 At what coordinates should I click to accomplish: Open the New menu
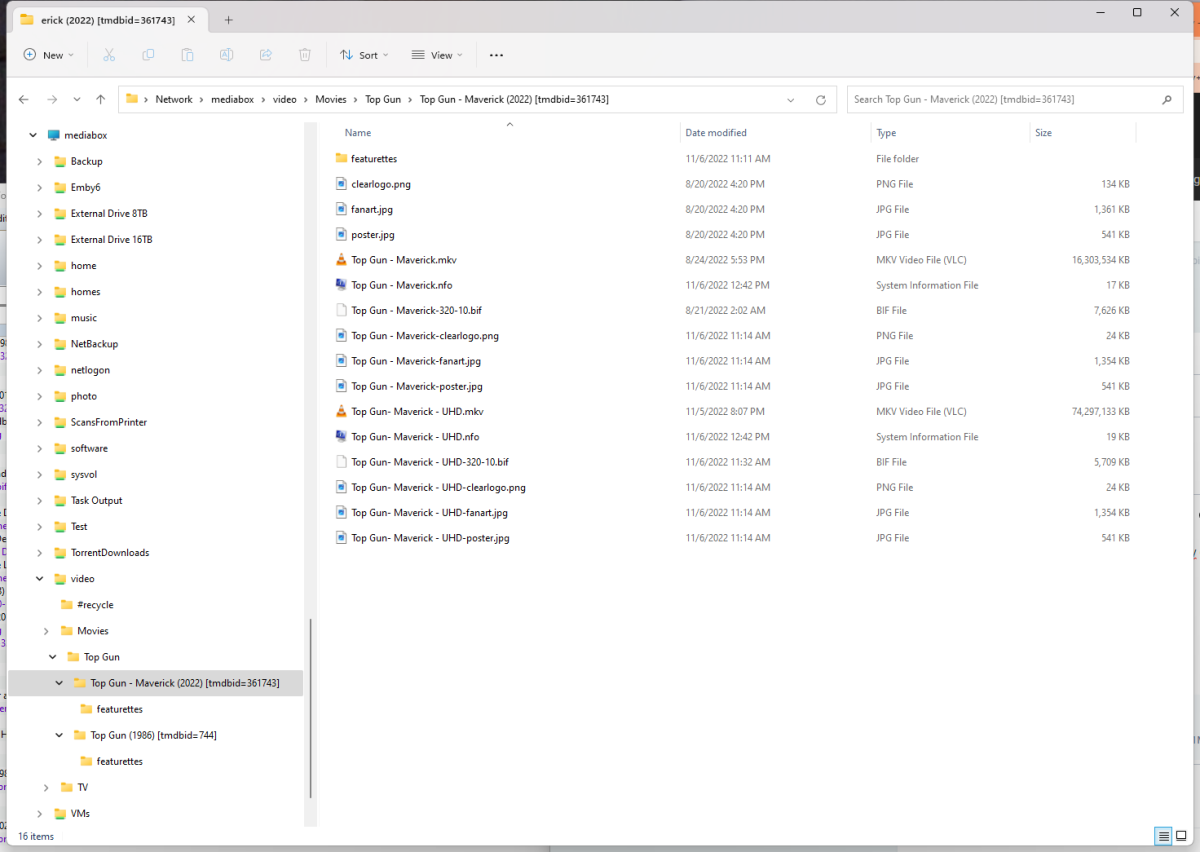click(48, 55)
